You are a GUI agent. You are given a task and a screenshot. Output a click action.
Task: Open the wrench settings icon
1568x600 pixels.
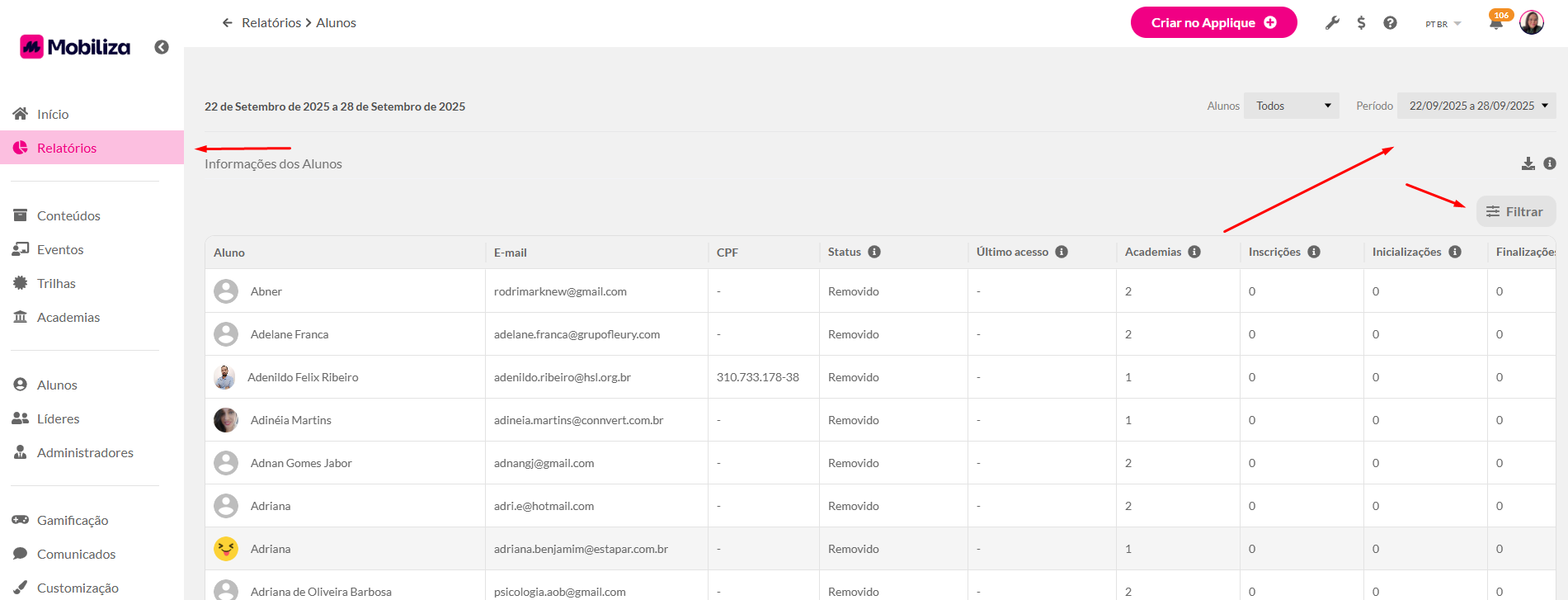tap(1332, 23)
